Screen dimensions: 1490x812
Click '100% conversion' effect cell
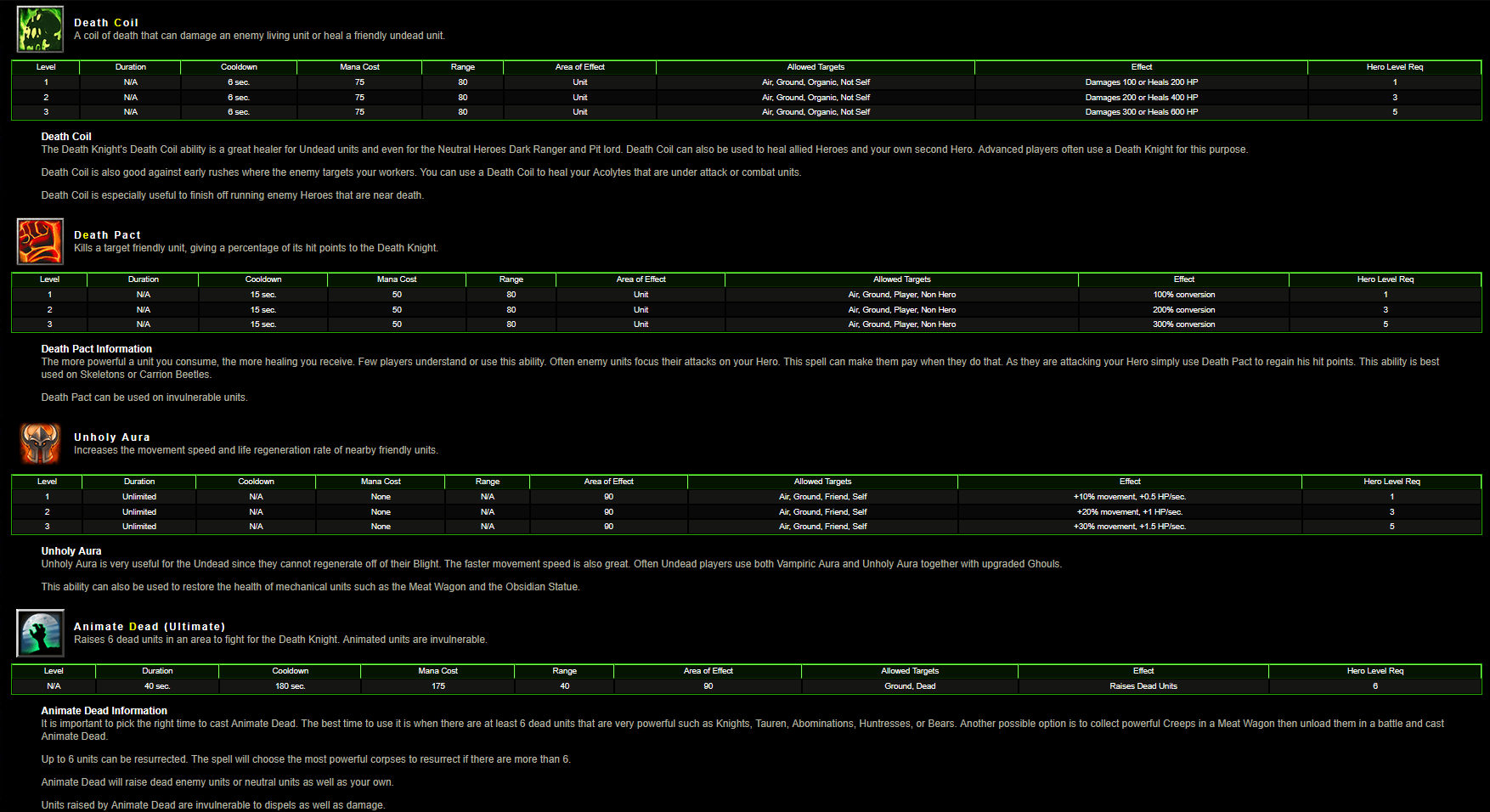point(1184,295)
